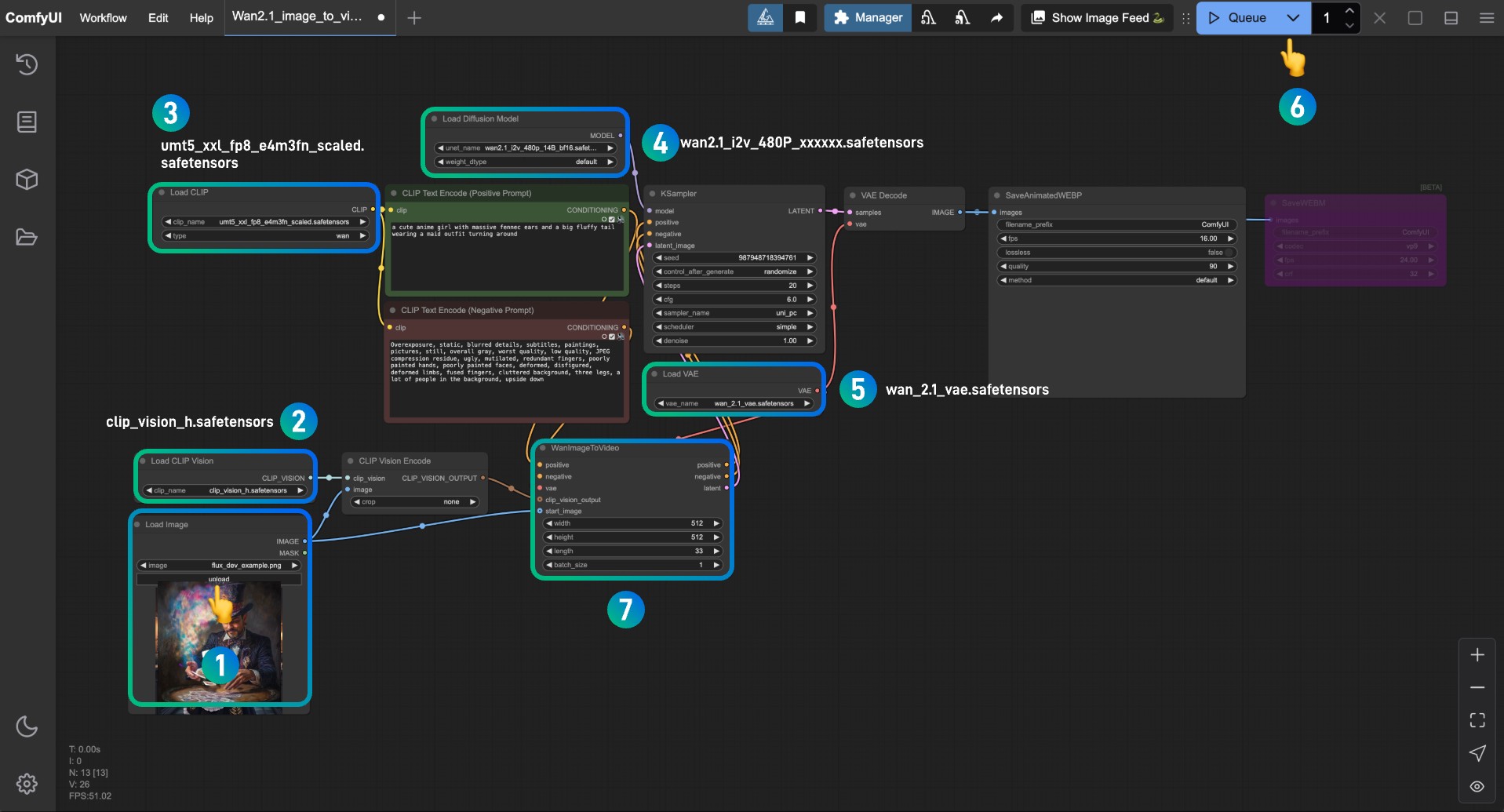Click the batch count number field
Image resolution: width=1504 pixels, height=812 pixels.
1327,17
